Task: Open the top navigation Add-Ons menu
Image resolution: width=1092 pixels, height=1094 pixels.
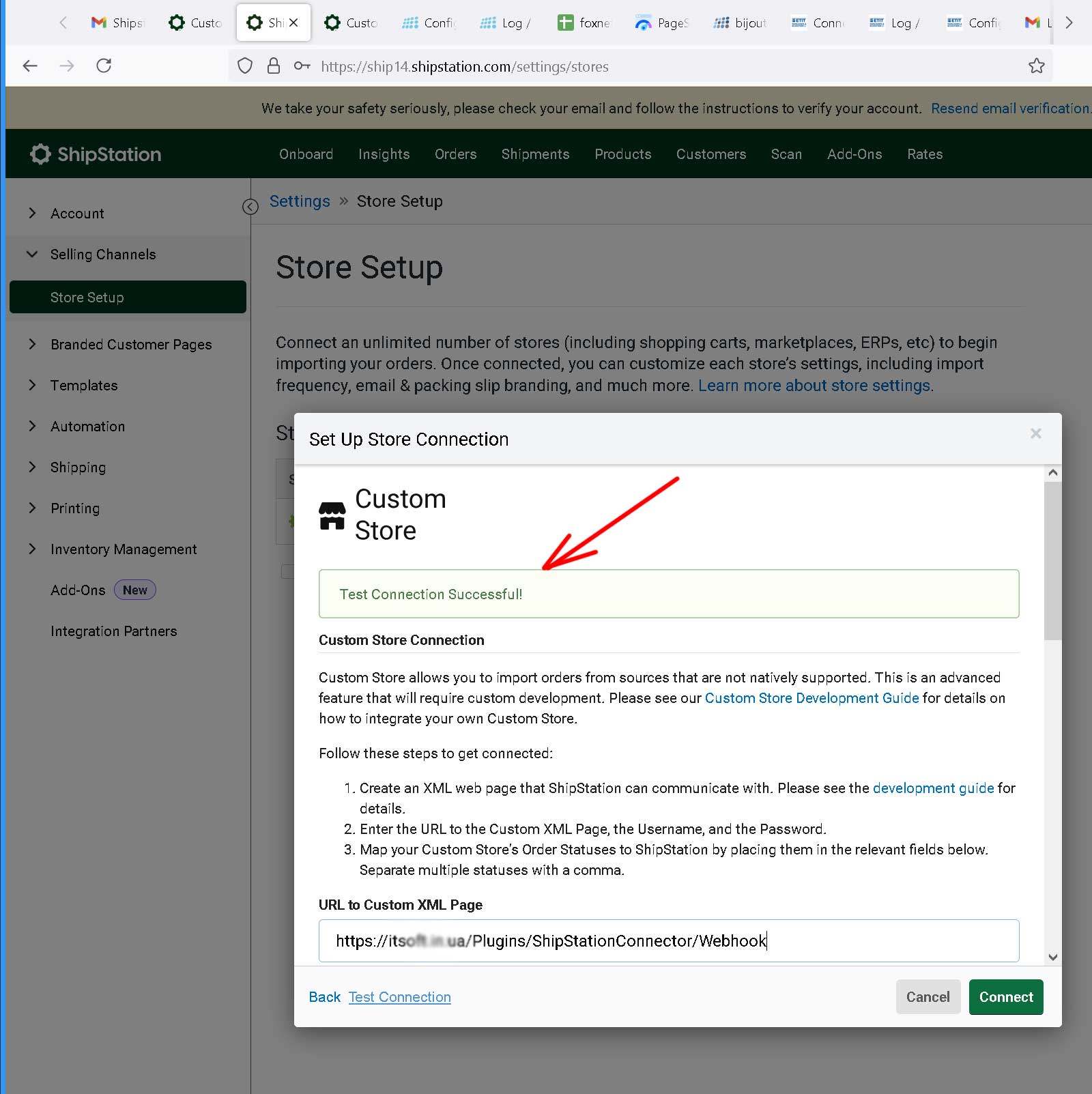Action: (854, 154)
